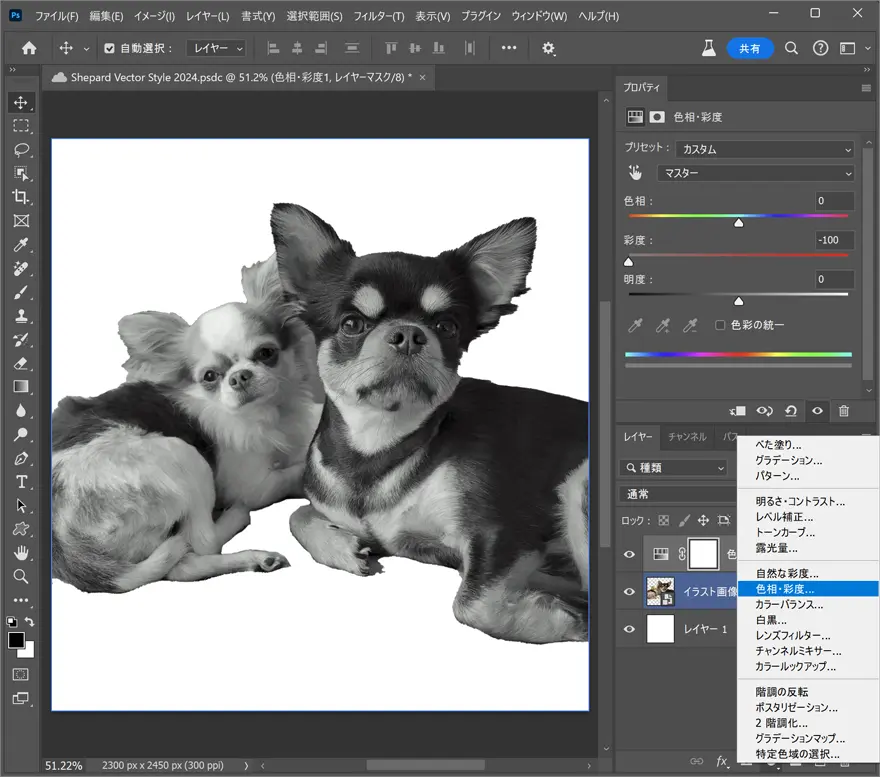The width and height of the screenshot is (880, 777).
Task: Click the trash icon in Properties panel
Action: coord(843,411)
